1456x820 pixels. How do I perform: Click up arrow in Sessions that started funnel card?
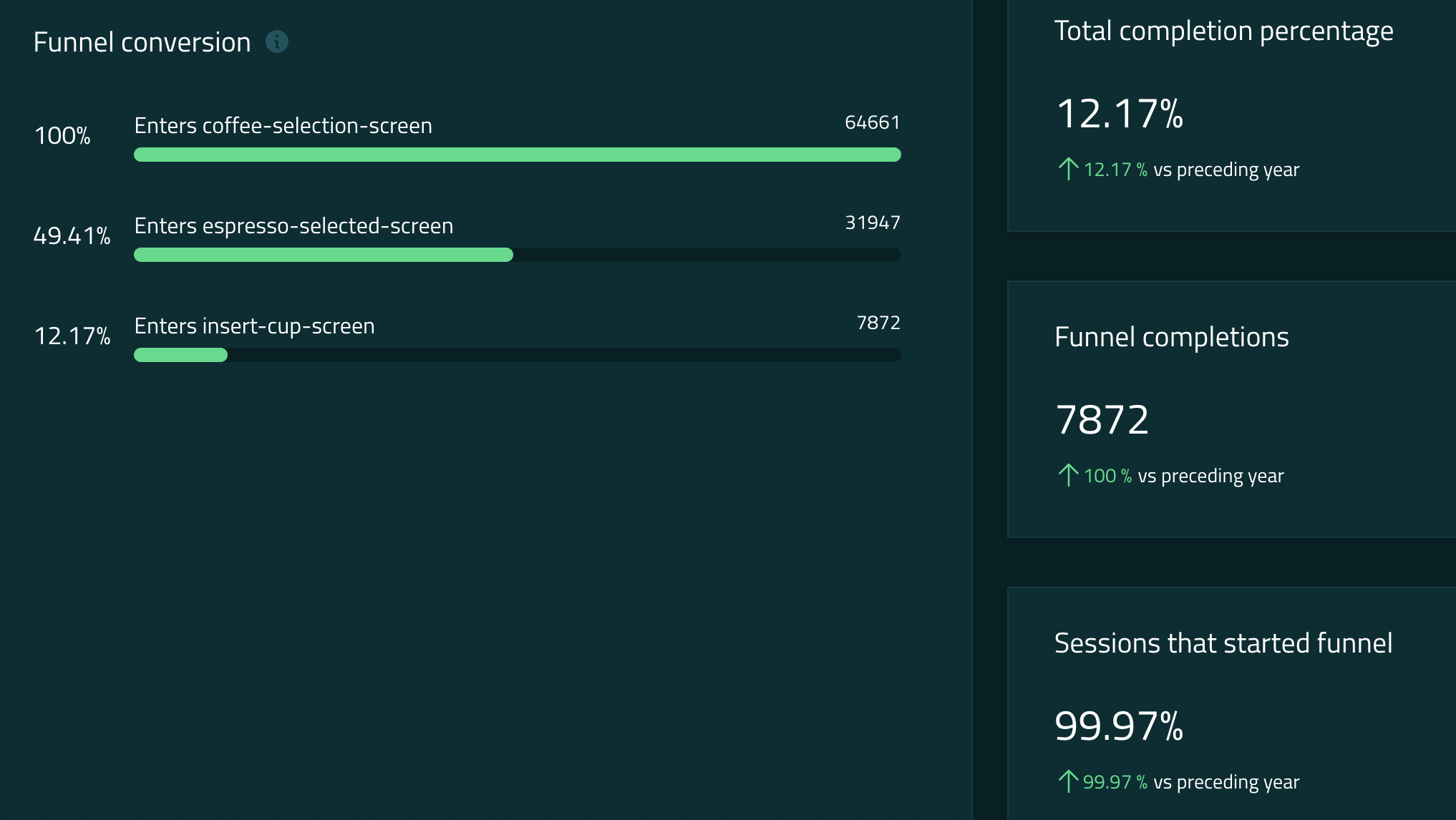tap(1067, 781)
